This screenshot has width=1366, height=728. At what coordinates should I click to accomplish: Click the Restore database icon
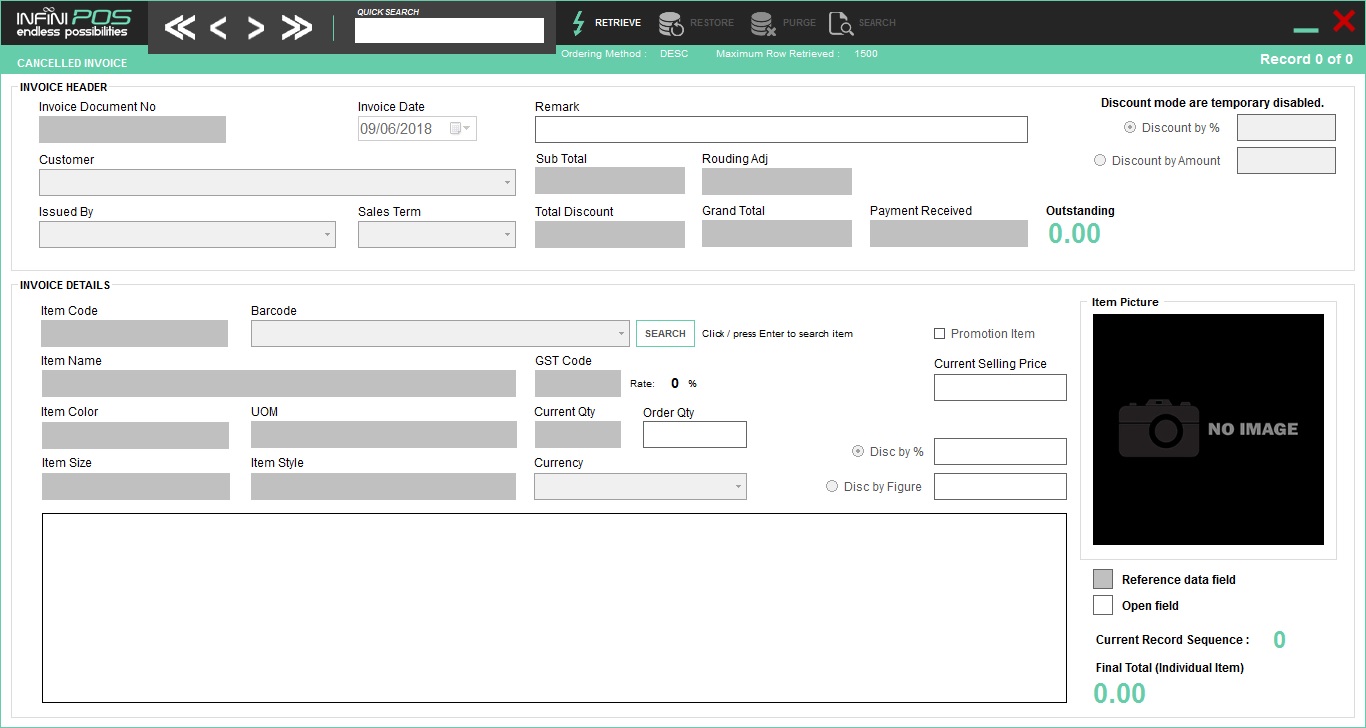[671, 23]
